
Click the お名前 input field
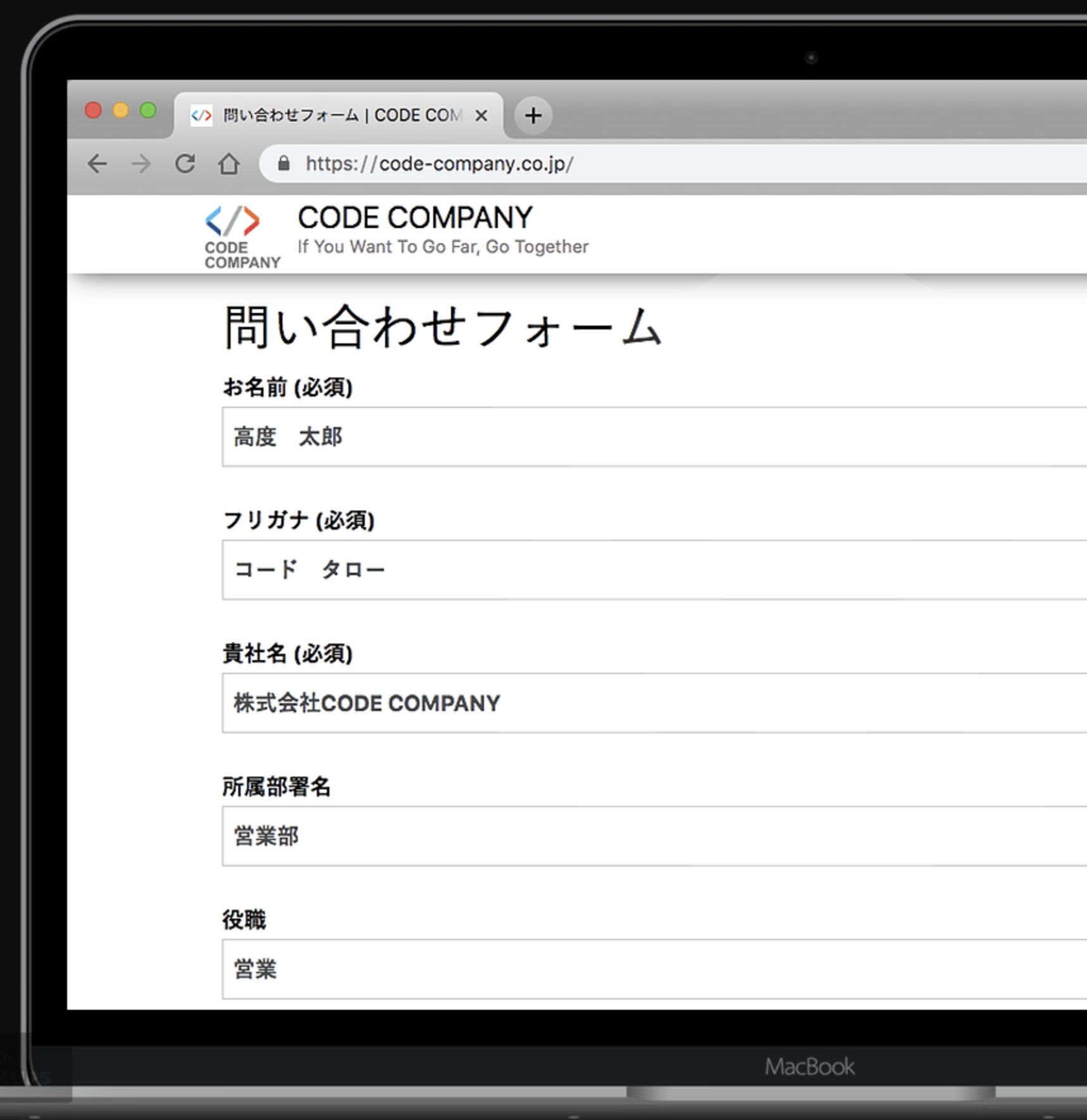pyautogui.click(x=654, y=437)
